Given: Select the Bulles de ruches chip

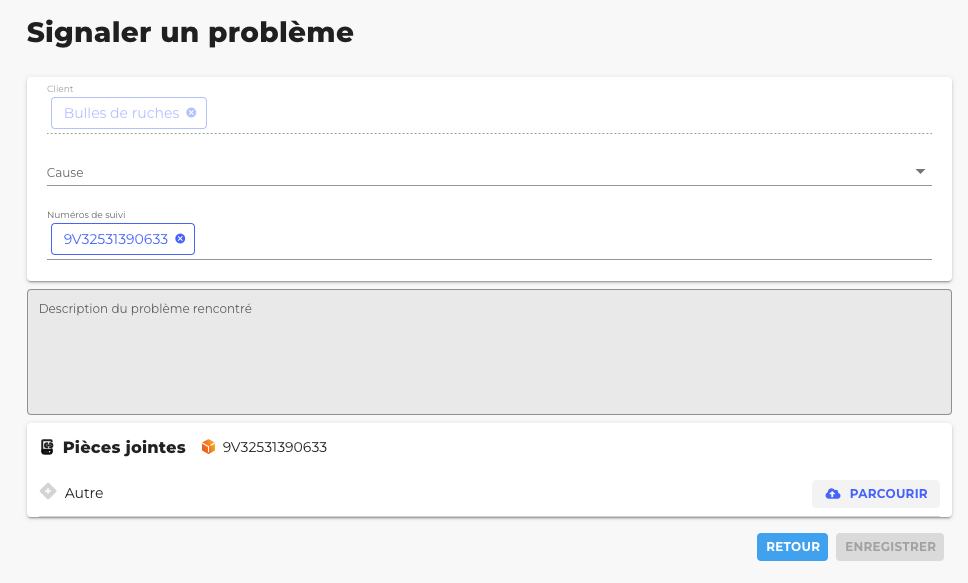Looking at the screenshot, I should [121, 113].
